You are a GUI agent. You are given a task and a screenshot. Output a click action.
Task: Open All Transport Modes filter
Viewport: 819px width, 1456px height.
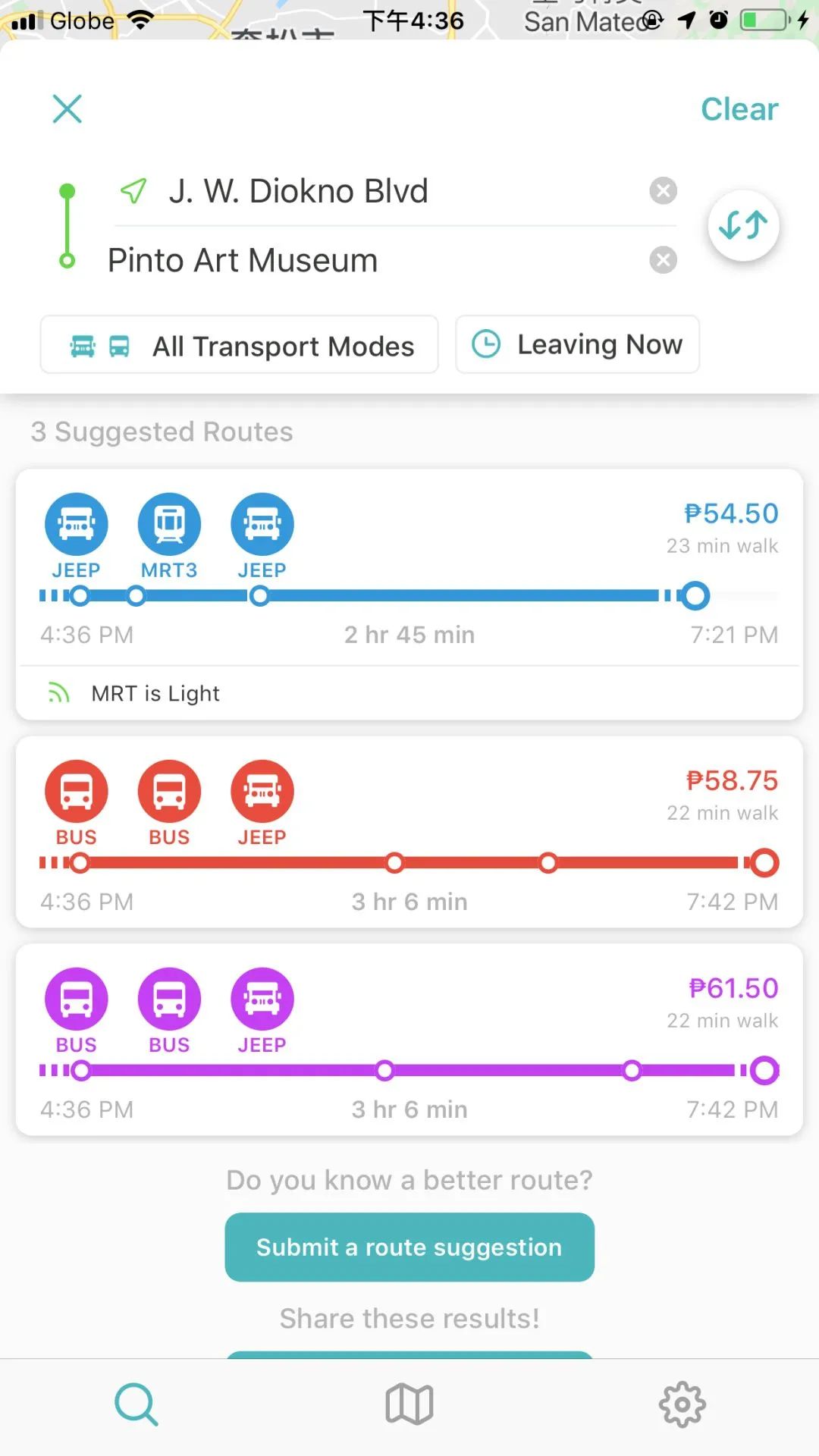(240, 345)
